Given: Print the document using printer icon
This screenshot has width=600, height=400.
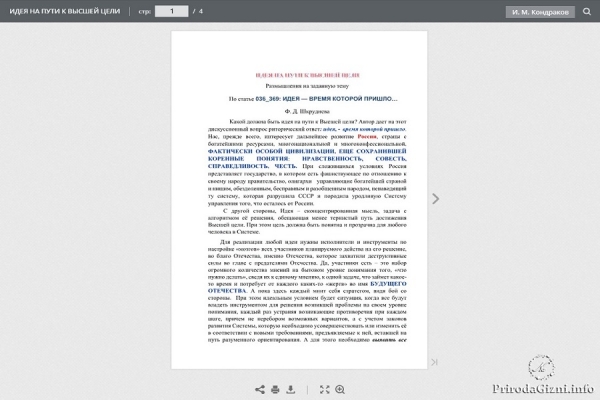Looking at the screenshot, I should point(275,389).
